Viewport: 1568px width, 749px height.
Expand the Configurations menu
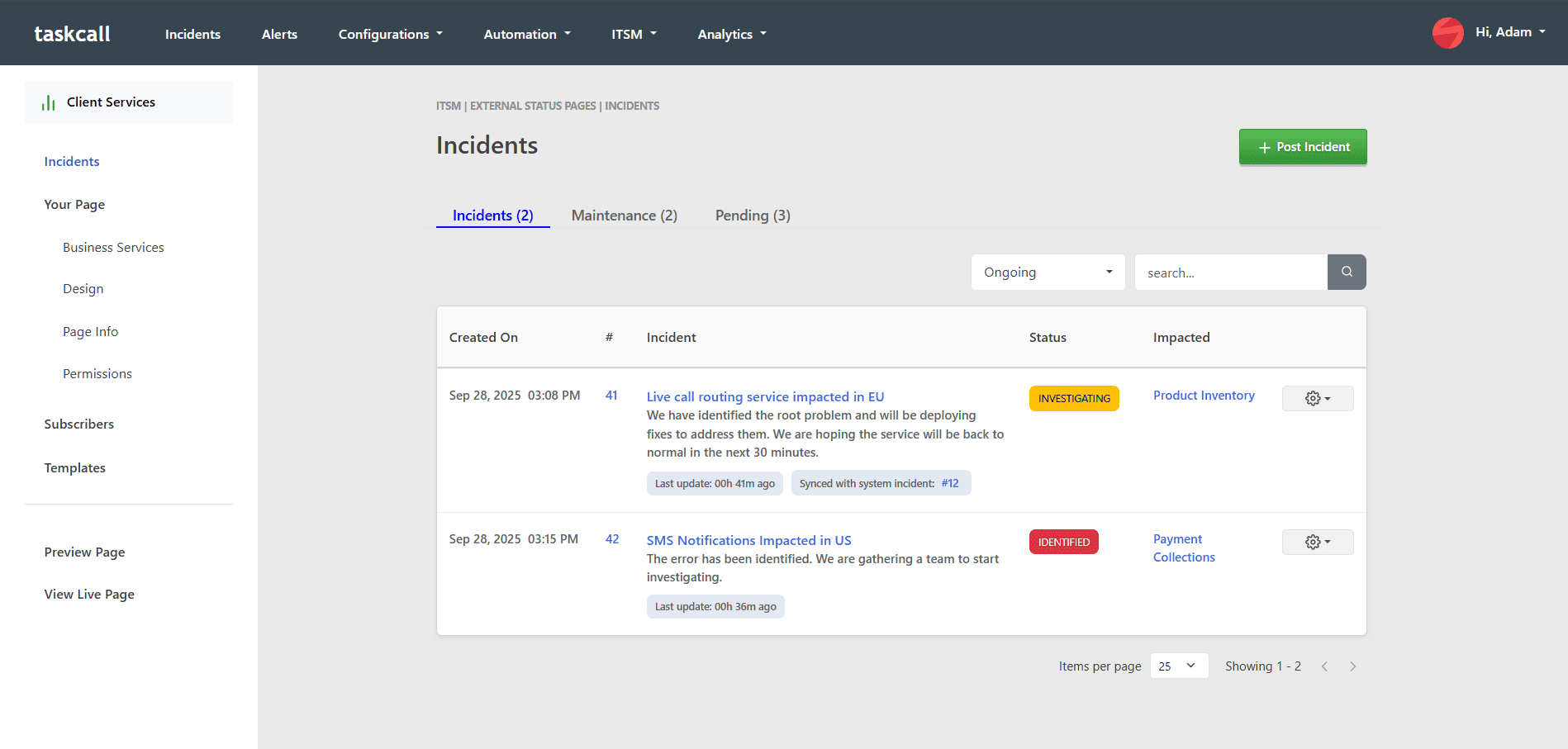390,34
